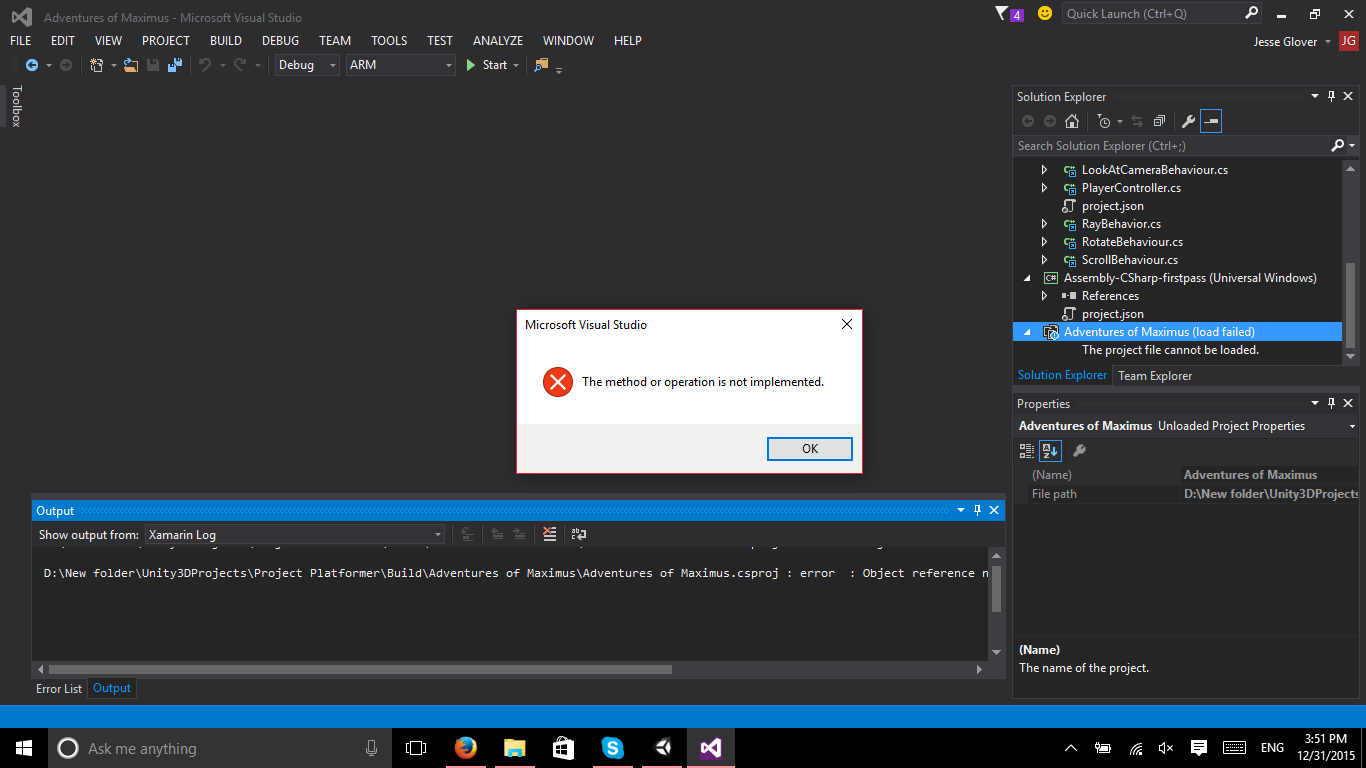Open the PROJECT menu

166,41
